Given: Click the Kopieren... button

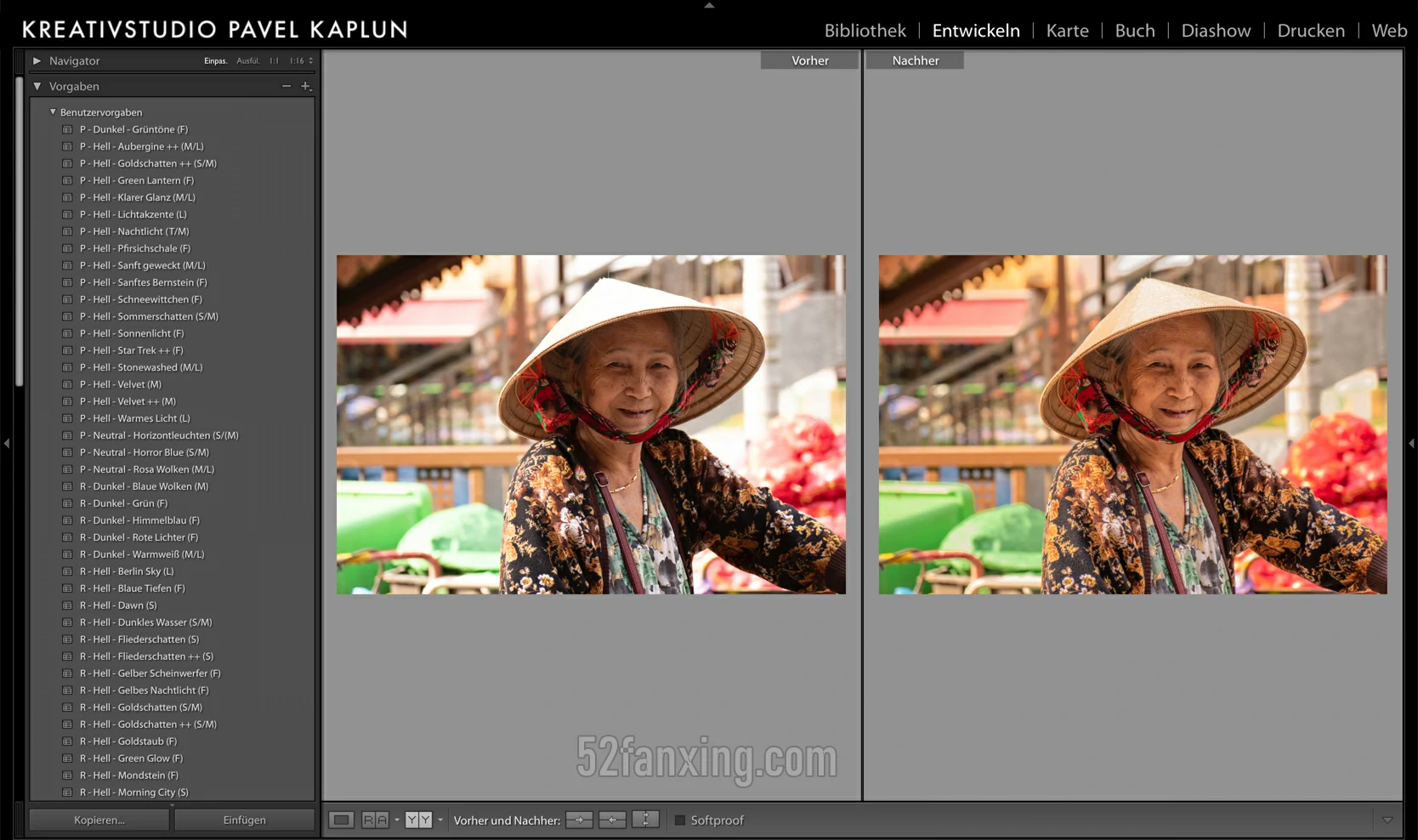Looking at the screenshot, I should (x=99, y=820).
